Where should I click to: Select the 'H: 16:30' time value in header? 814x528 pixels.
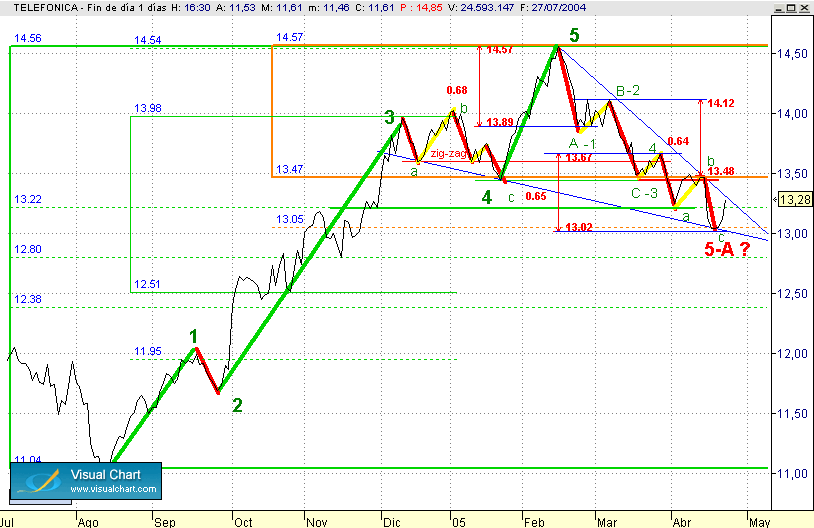point(191,8)
